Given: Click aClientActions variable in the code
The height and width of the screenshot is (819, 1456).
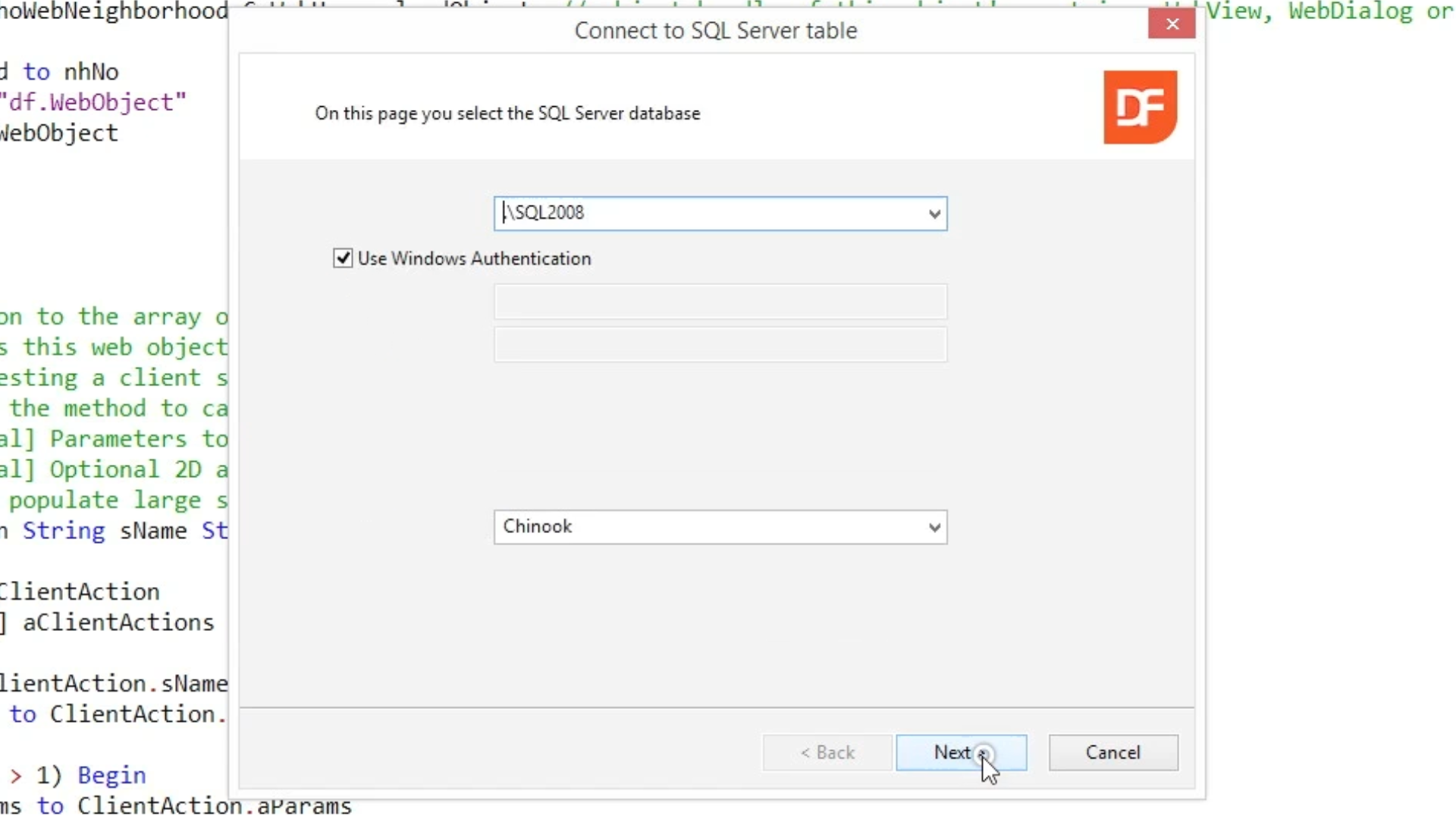Looking at the screenshot, I should click(x=118, y=623).
